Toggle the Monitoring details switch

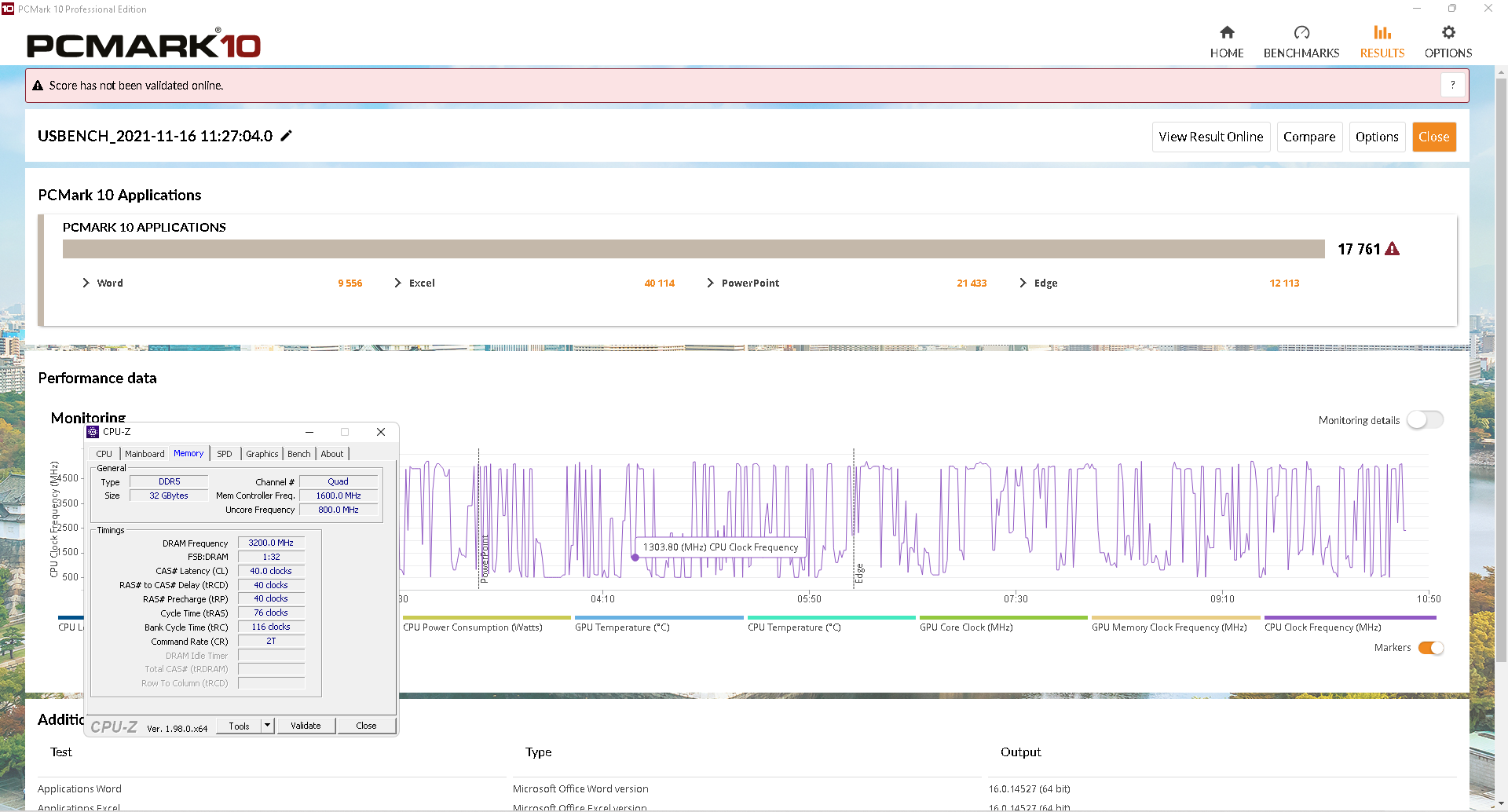(1425, 420)
